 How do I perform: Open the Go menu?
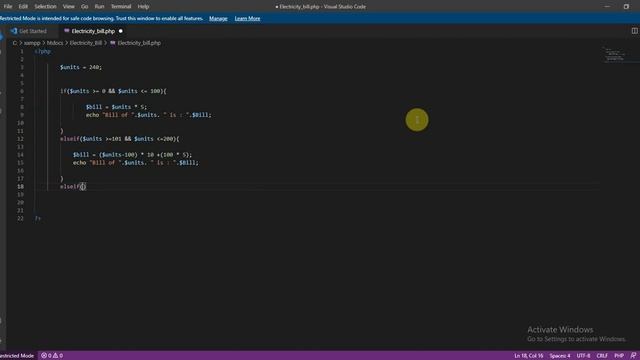(84, 7)
